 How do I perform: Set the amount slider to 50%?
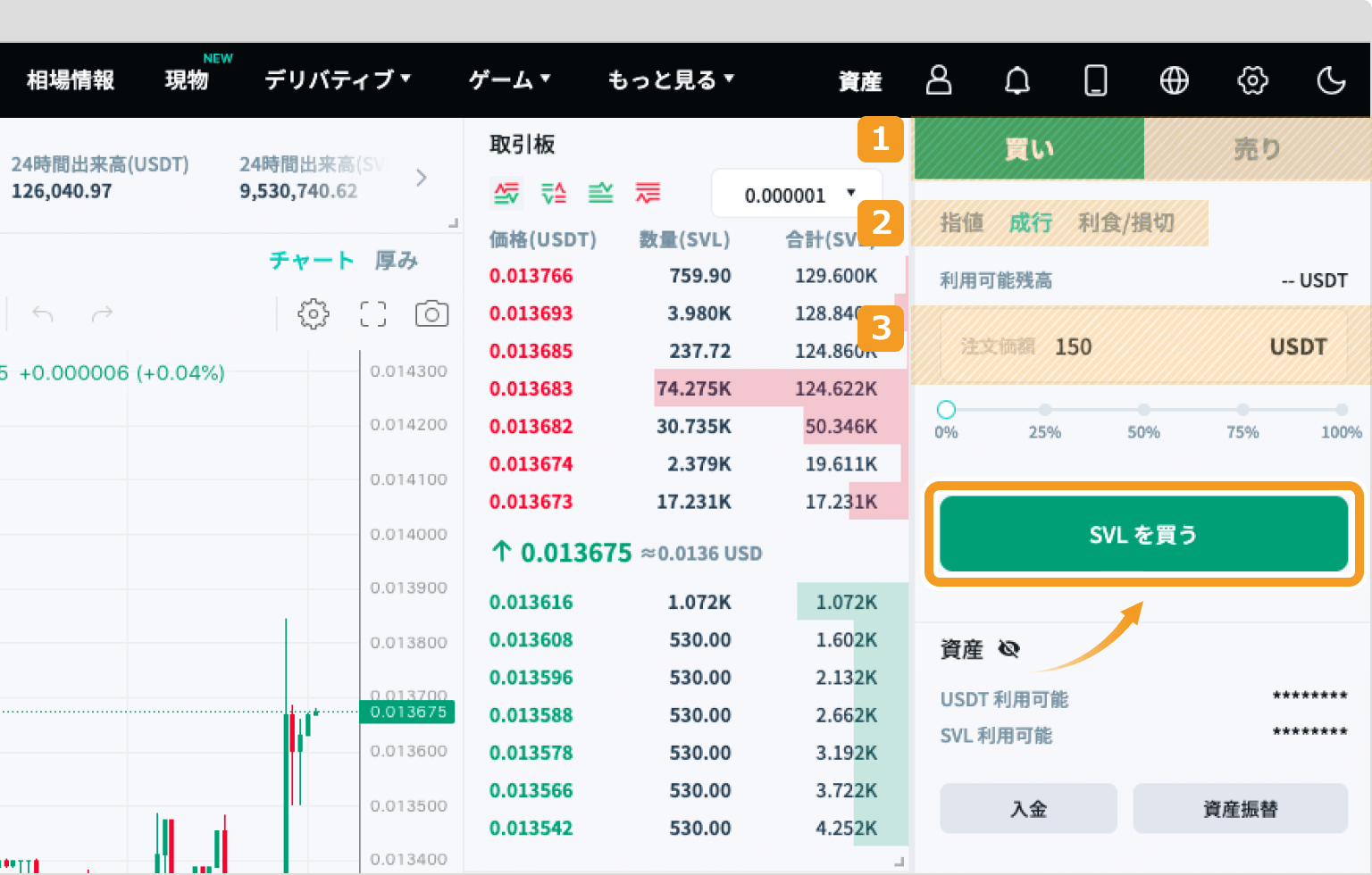coord(1143,408)
